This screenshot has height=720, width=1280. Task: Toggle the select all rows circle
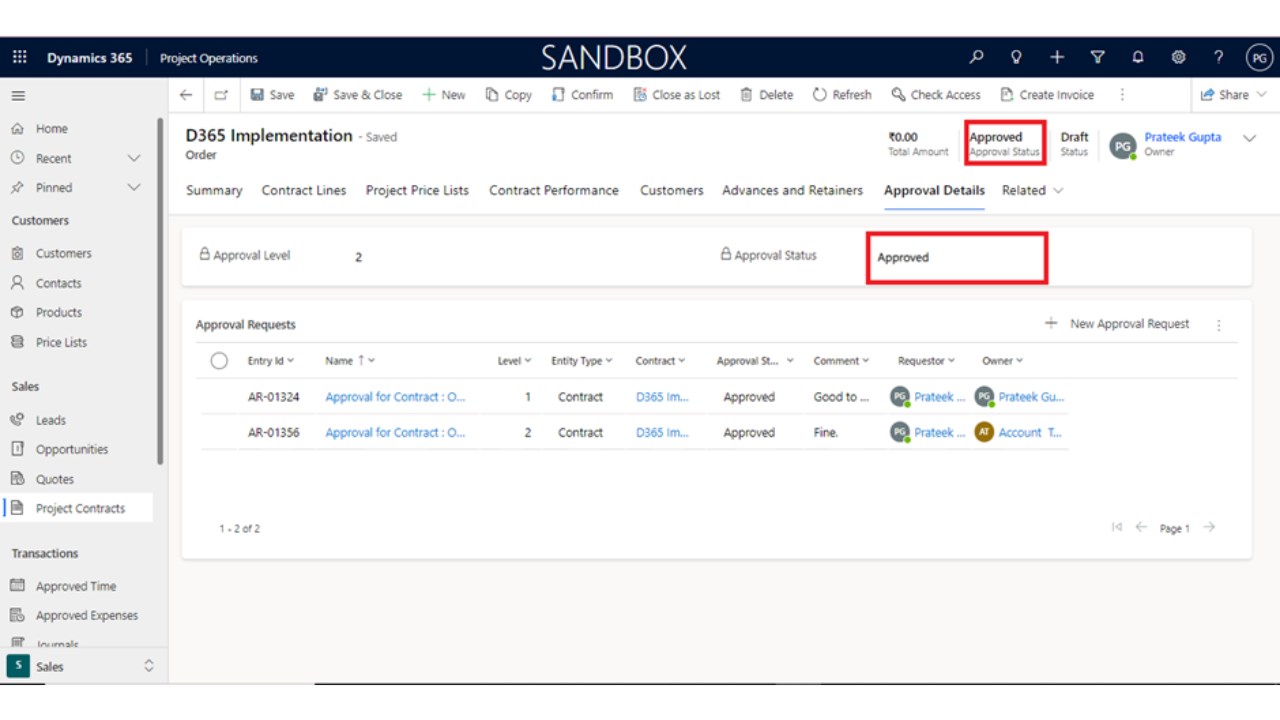tap(219, 361)
